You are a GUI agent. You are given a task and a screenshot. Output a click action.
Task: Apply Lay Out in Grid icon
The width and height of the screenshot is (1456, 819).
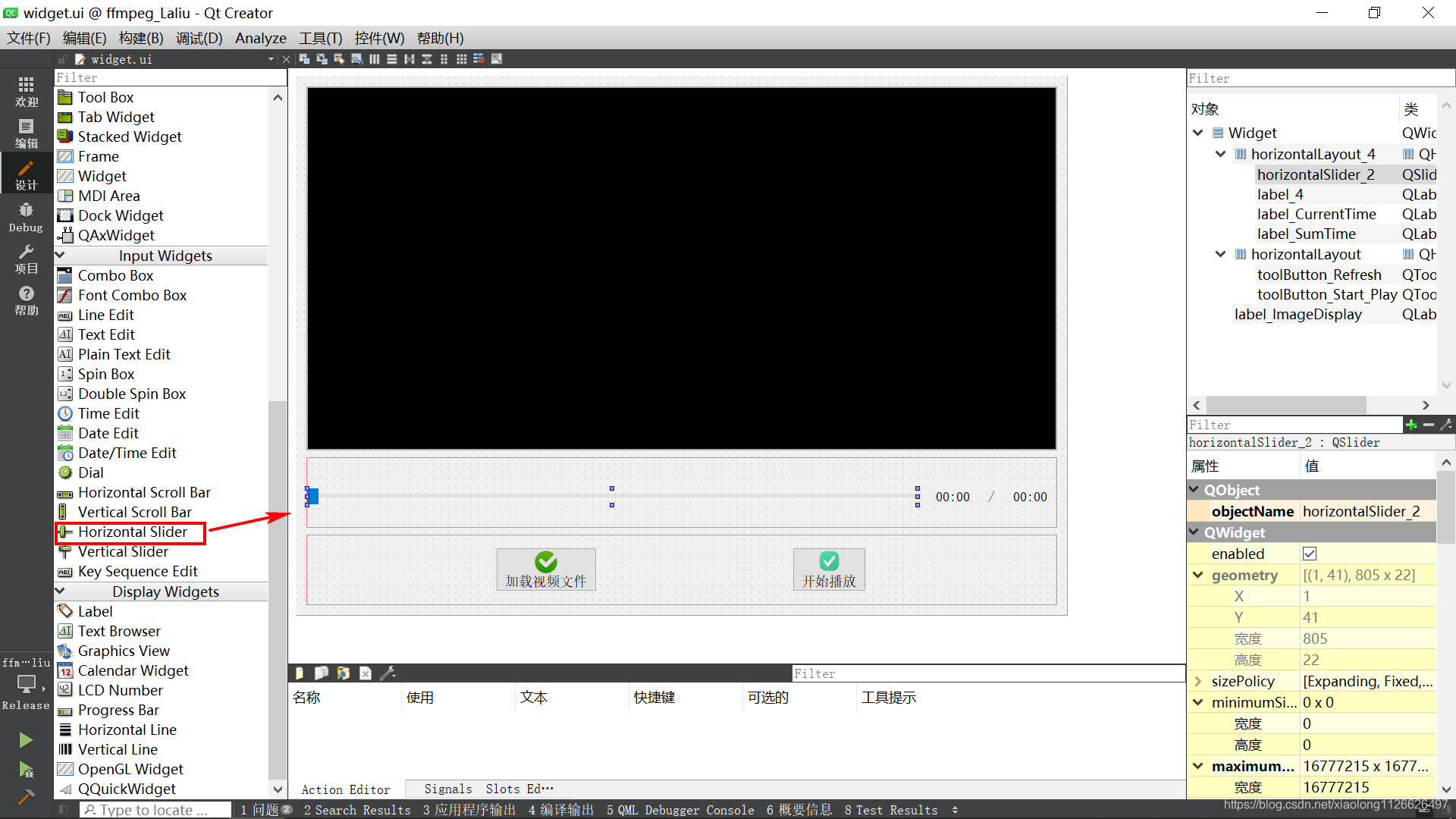coord(461,59)
